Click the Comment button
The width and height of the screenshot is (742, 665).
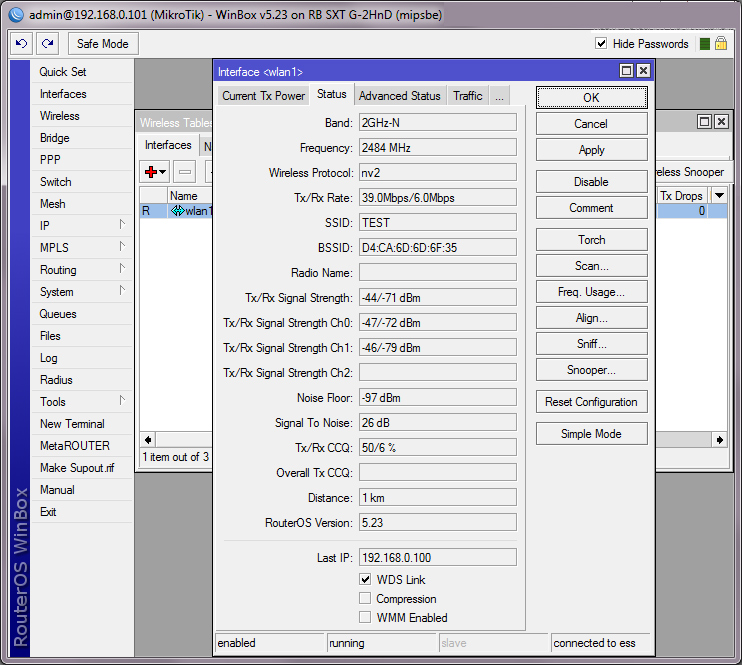point(592,208)
